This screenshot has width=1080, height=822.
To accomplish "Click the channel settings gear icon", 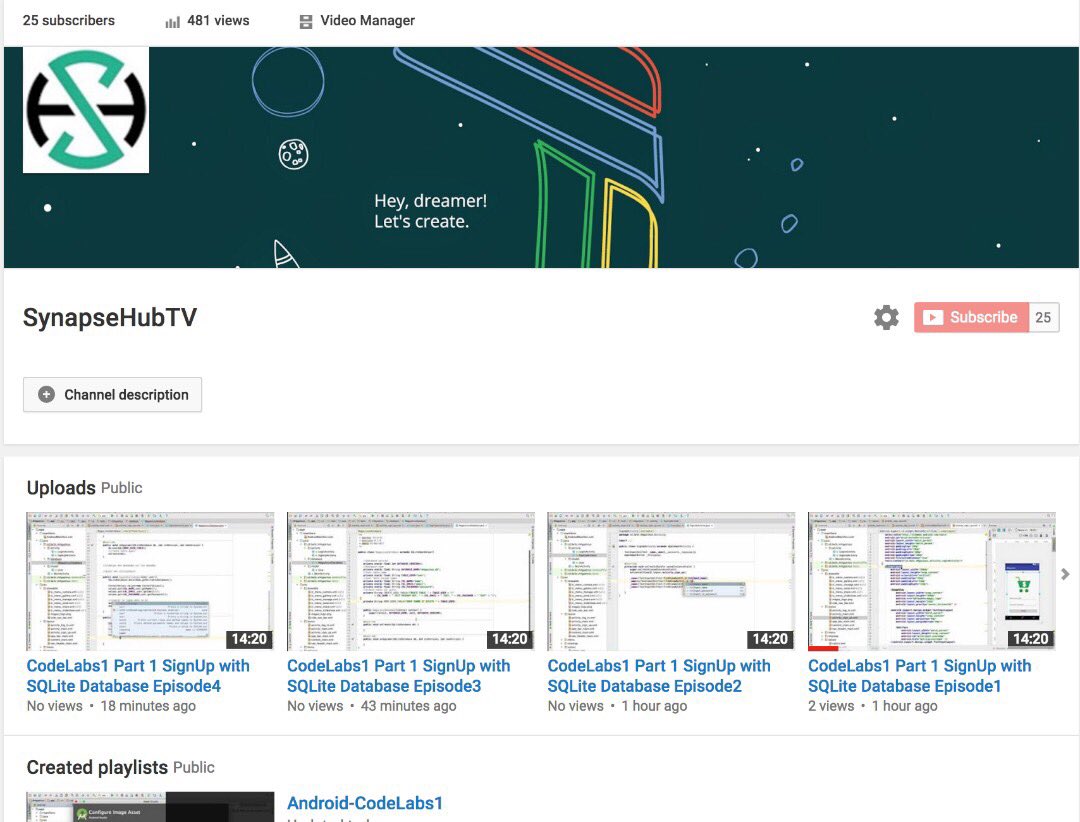I will 886,318.
